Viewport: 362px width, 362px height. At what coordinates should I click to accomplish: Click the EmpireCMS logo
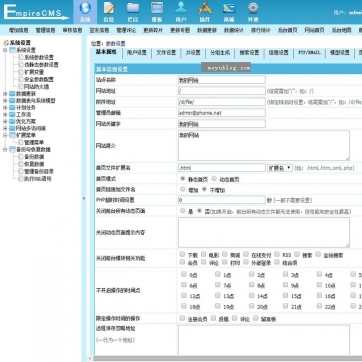36,12
